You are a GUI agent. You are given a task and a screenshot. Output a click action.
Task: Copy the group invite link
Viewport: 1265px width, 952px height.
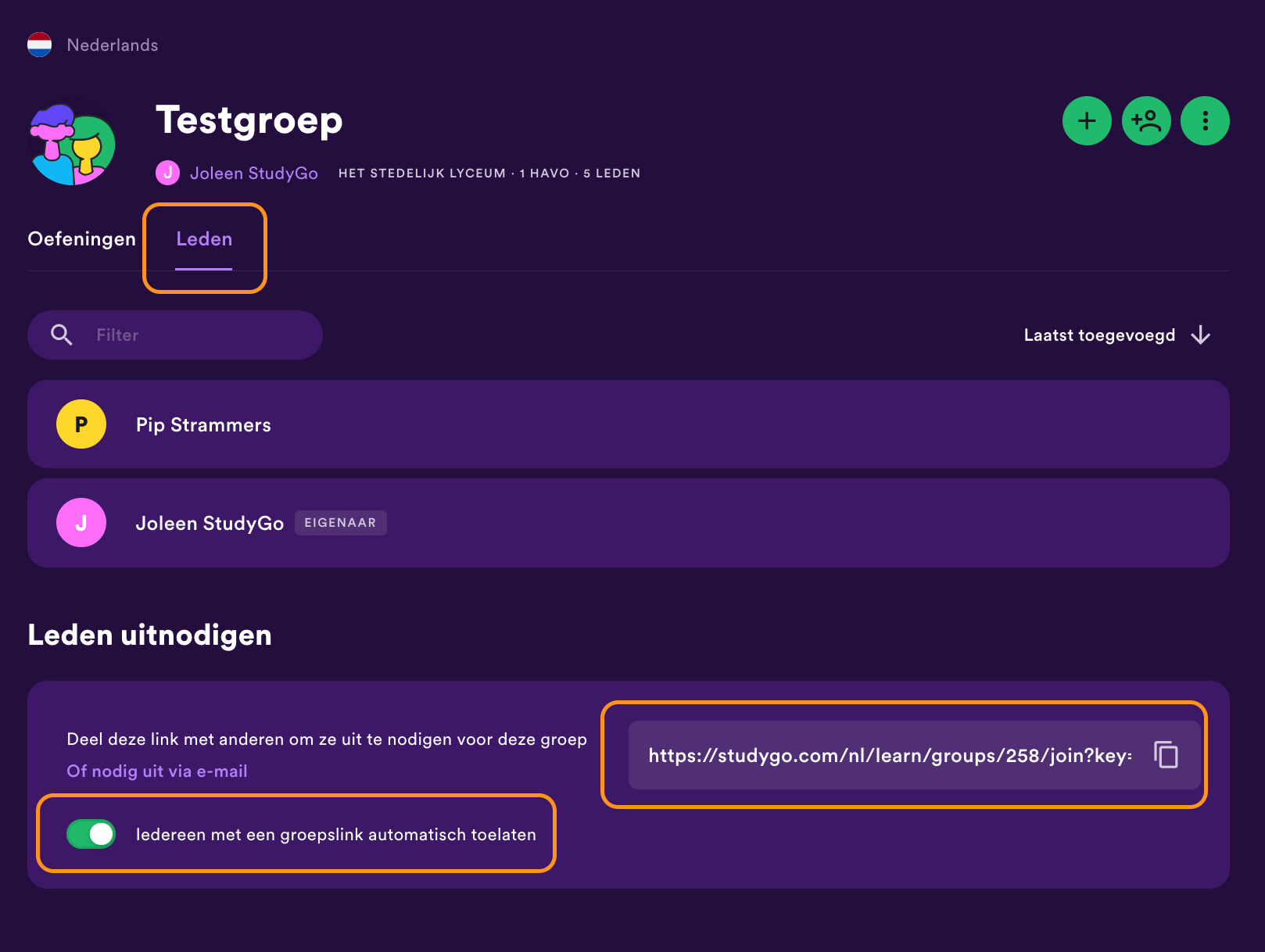tap(1166, 755)
